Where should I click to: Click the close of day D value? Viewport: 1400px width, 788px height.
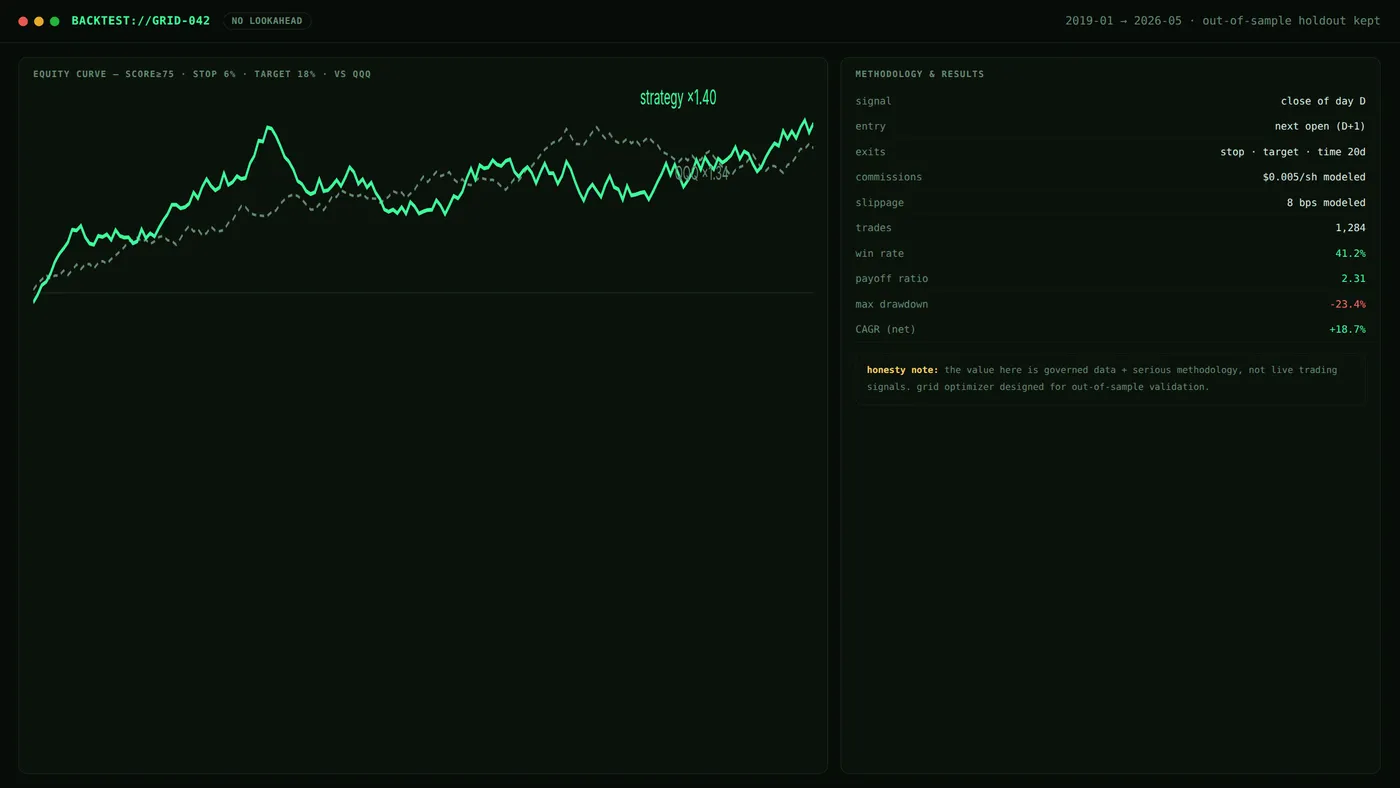pyautogui.click(x=1323, y=101)
